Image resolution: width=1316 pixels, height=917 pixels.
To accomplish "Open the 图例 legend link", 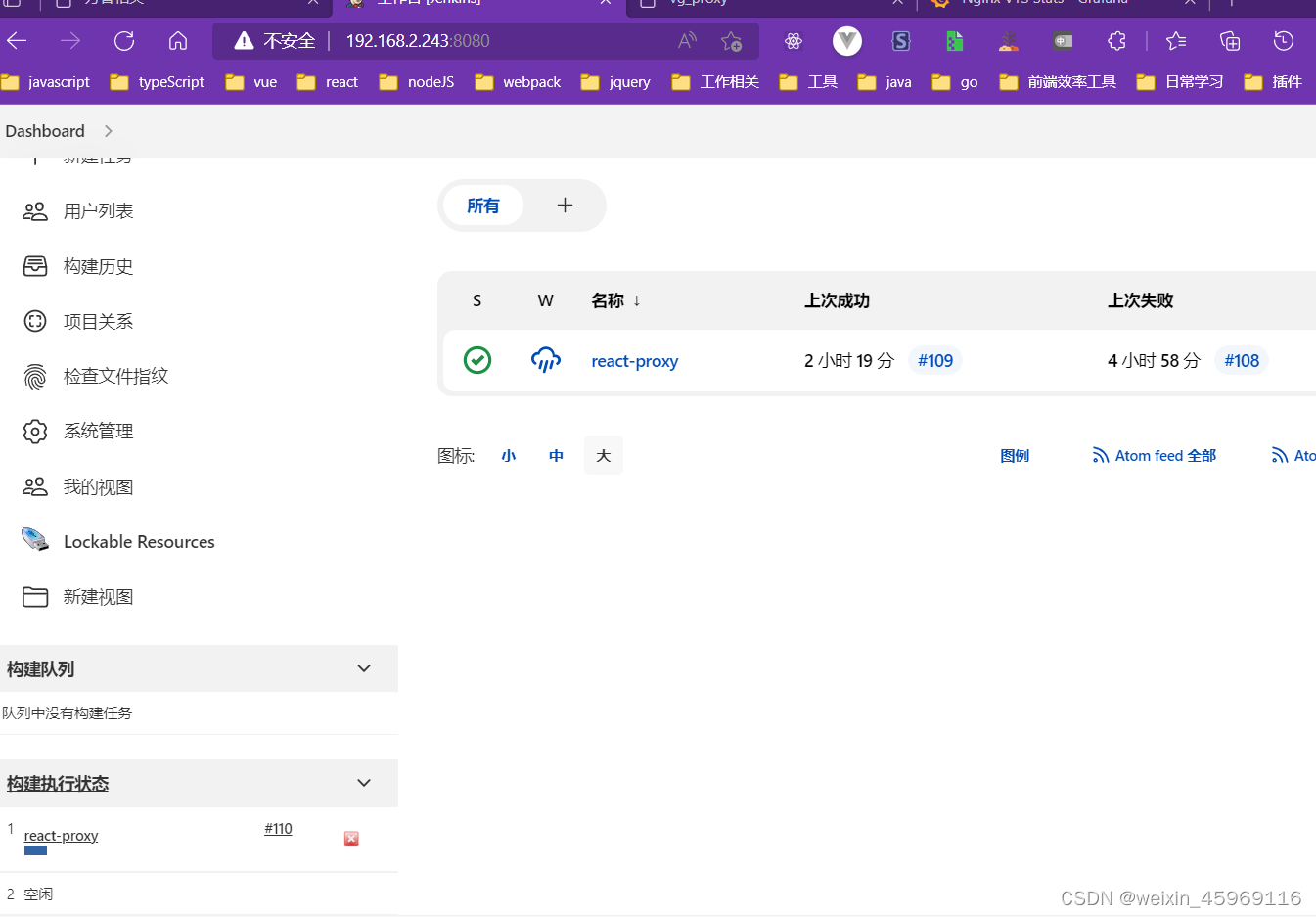I will 1015,456.
